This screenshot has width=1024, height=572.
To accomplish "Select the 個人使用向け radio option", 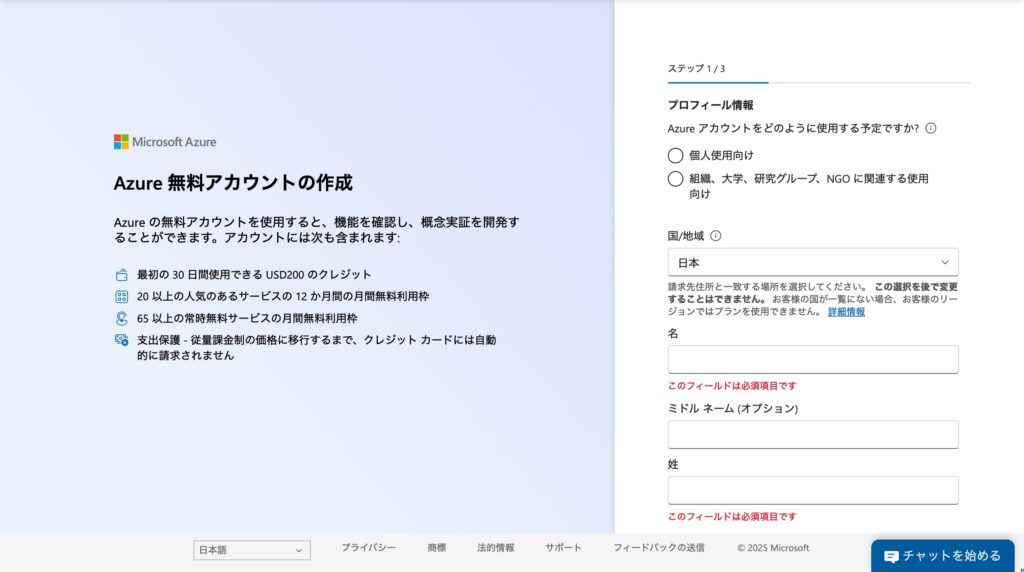I will point(675,155).
